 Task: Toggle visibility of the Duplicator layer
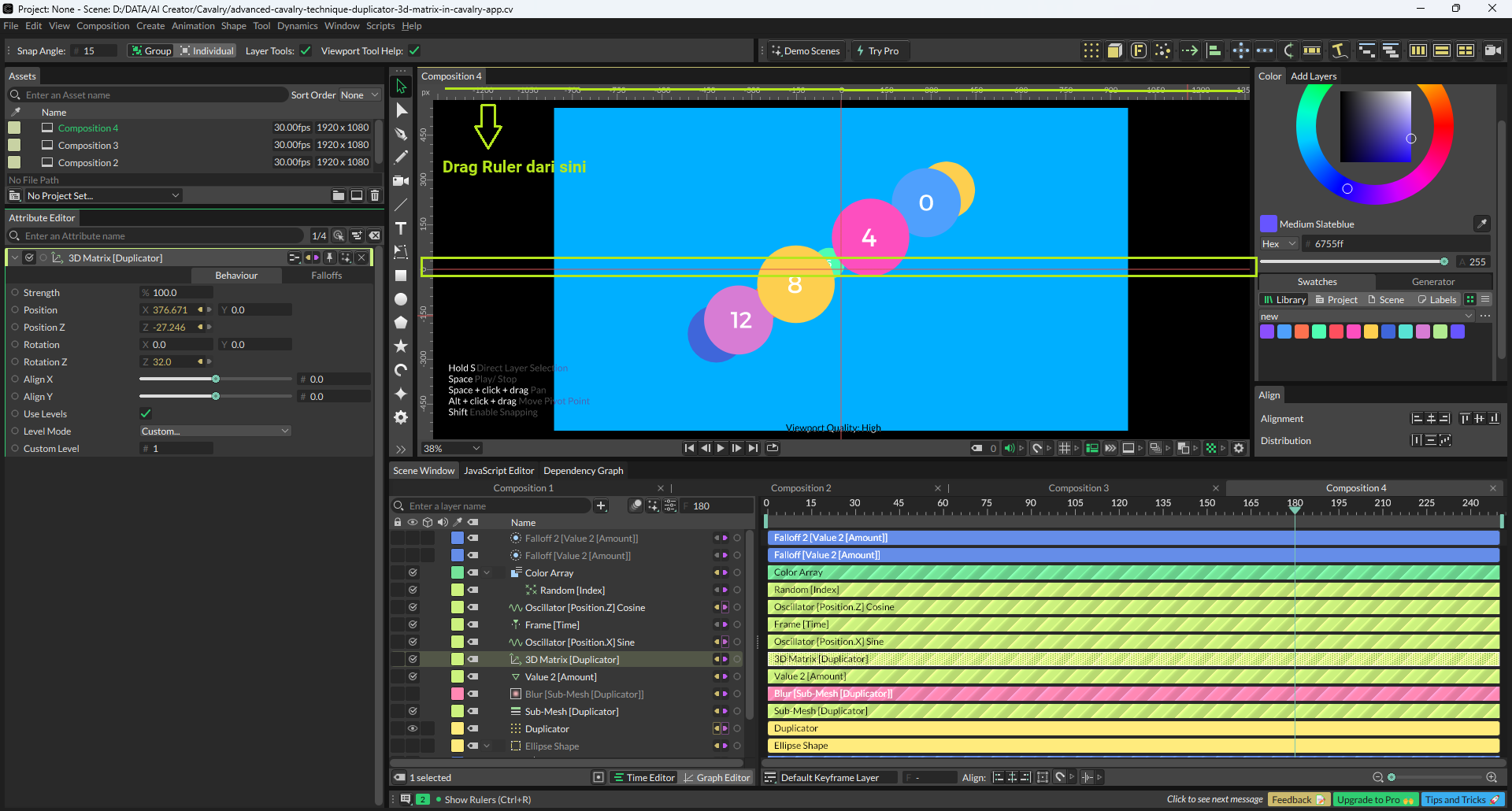pos(412,729)
